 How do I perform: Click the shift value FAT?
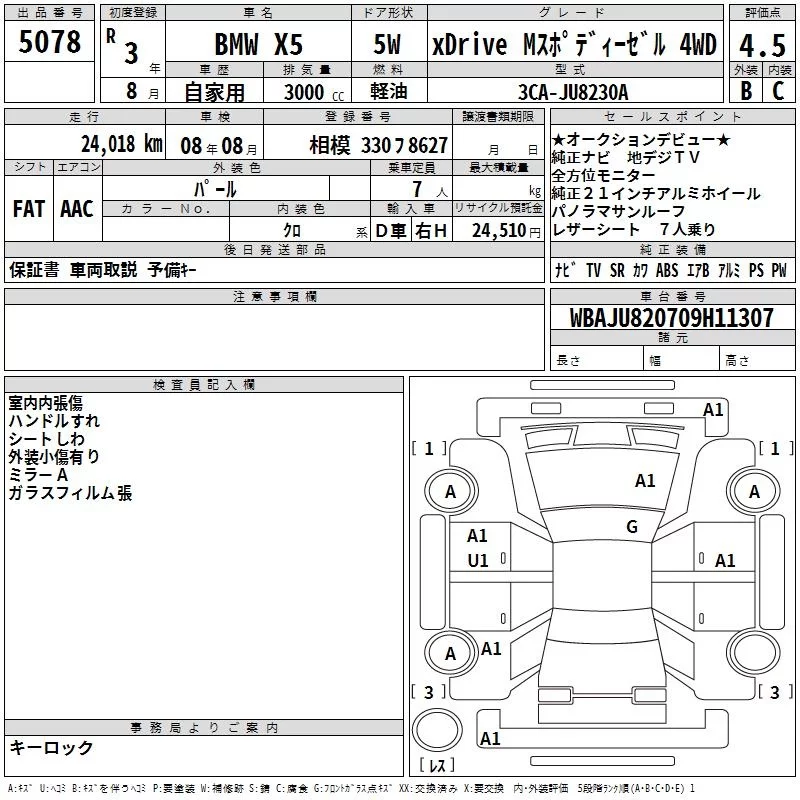tap(29, 209)
